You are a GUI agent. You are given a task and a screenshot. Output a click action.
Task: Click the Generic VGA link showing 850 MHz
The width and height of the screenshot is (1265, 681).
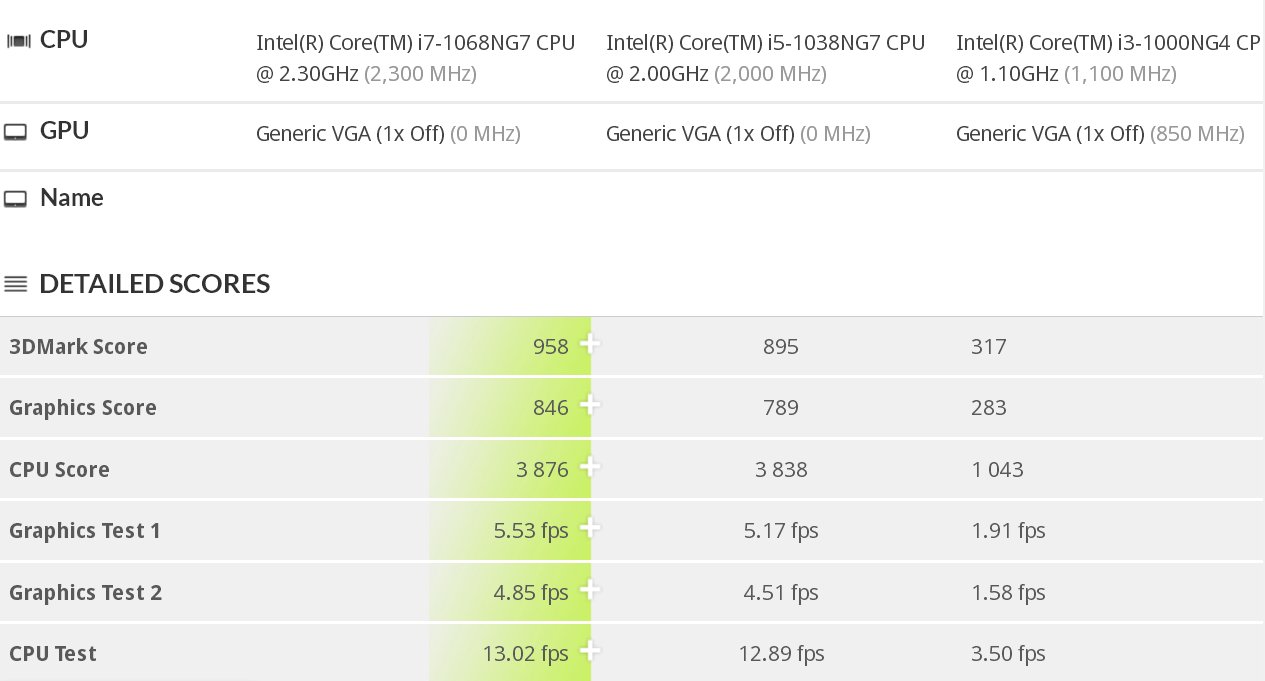click(x=1050, y=134)
